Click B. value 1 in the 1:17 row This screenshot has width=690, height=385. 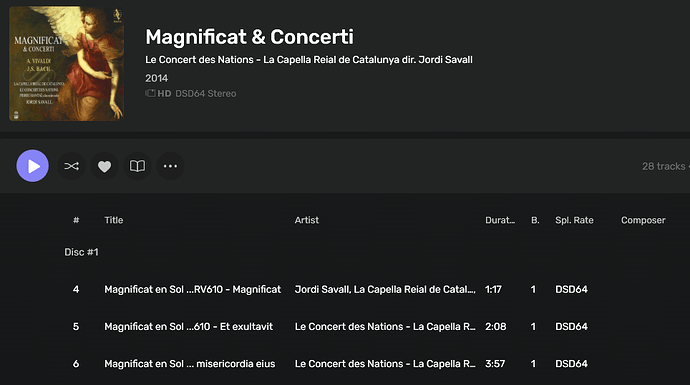[533, 289]
